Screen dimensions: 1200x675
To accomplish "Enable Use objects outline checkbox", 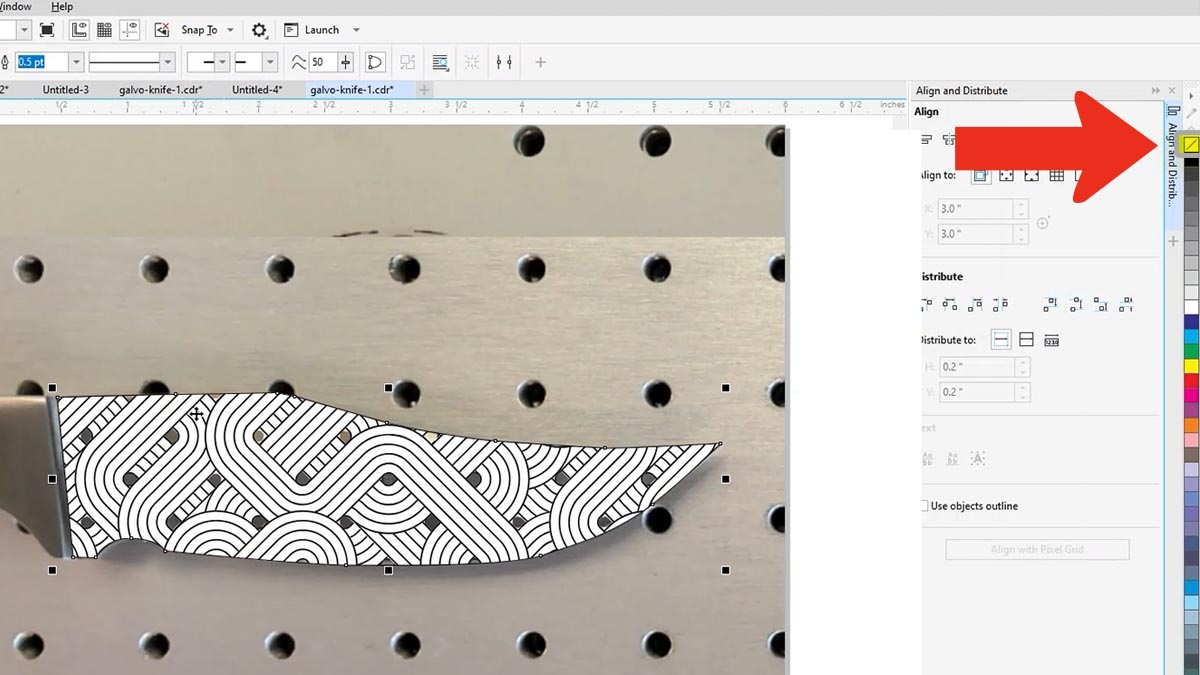I will coord(924,506).
